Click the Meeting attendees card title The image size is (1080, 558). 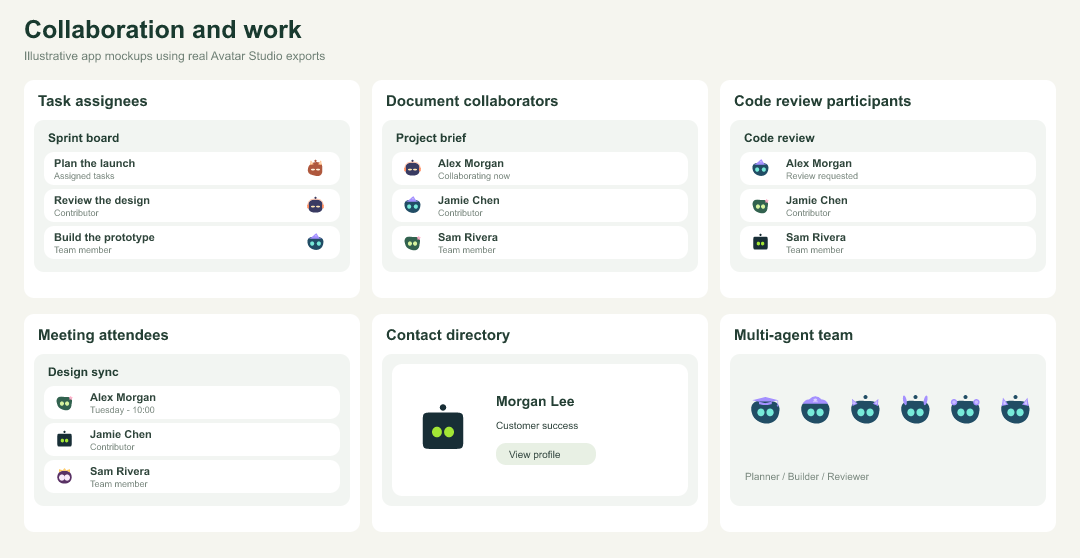pyautogui.click(x=103, y=335)
